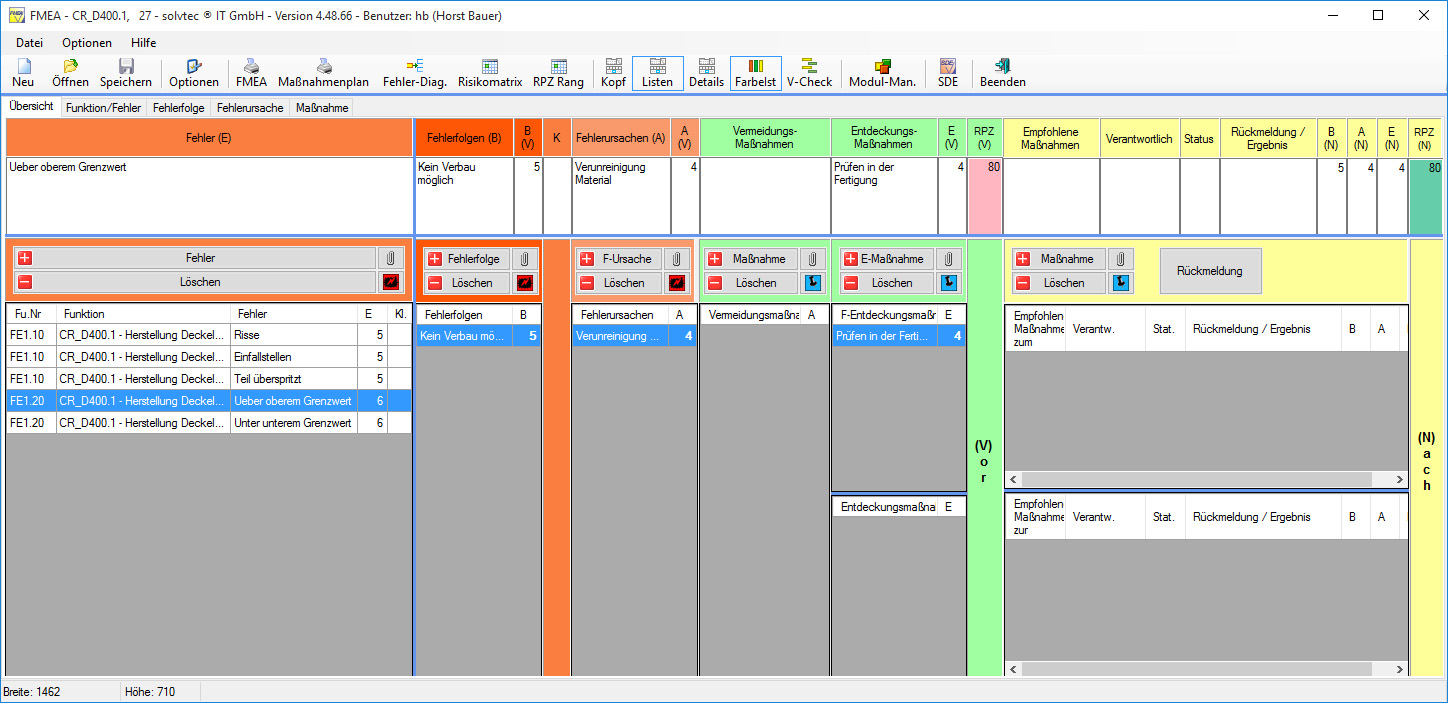Switch to the Fehlerursache tab

click(x=250, y=108)
